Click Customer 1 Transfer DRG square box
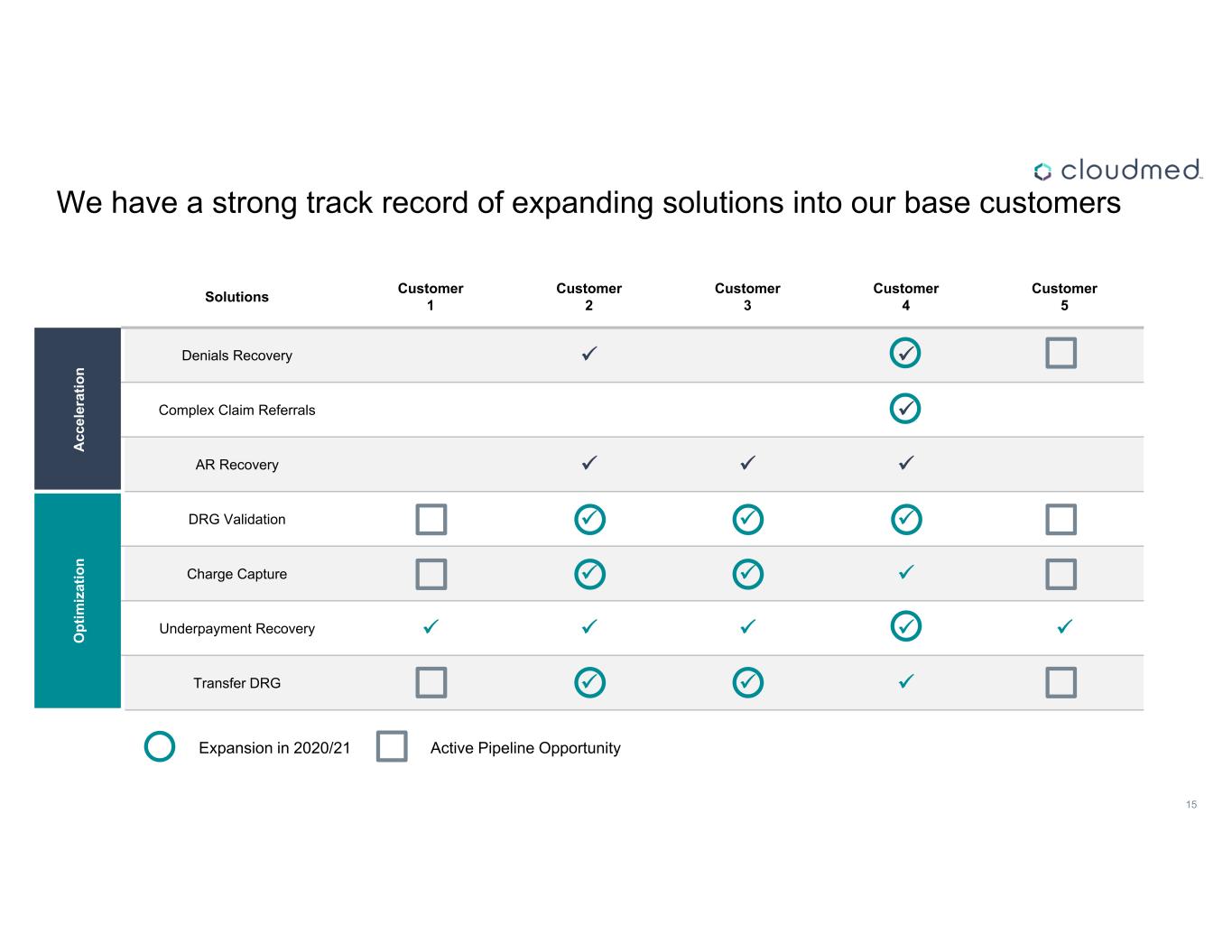The height and width of the screenshot is (952, 1232). click(431, 682)
